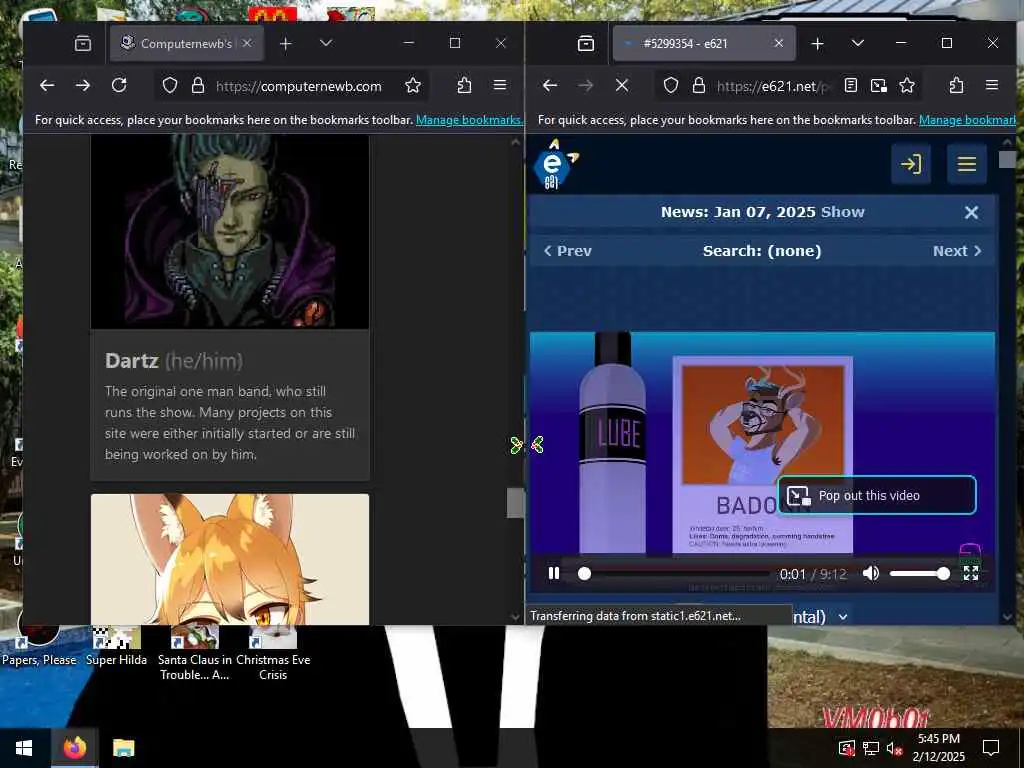Open application menu in e621 window
The height and width of the screenshot is (768, 1024).
(992, 86)
